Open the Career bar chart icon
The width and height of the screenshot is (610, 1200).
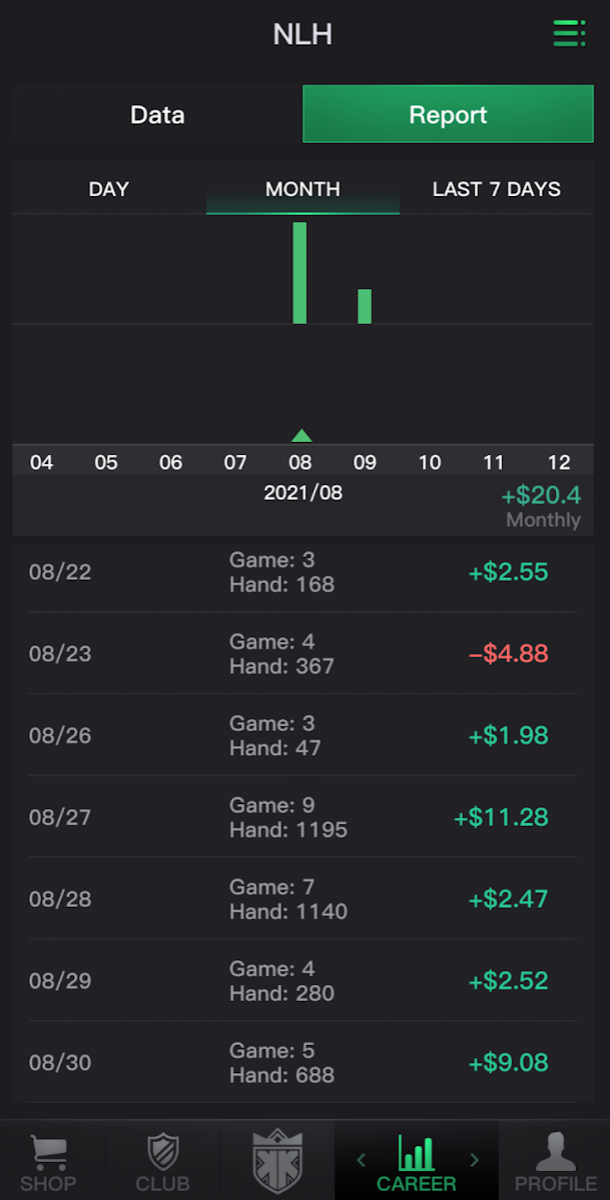417,1152
